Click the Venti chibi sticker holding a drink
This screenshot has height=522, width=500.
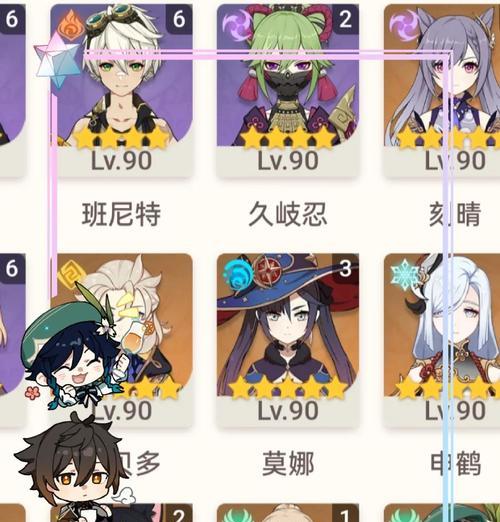click(x=78, y=350)
